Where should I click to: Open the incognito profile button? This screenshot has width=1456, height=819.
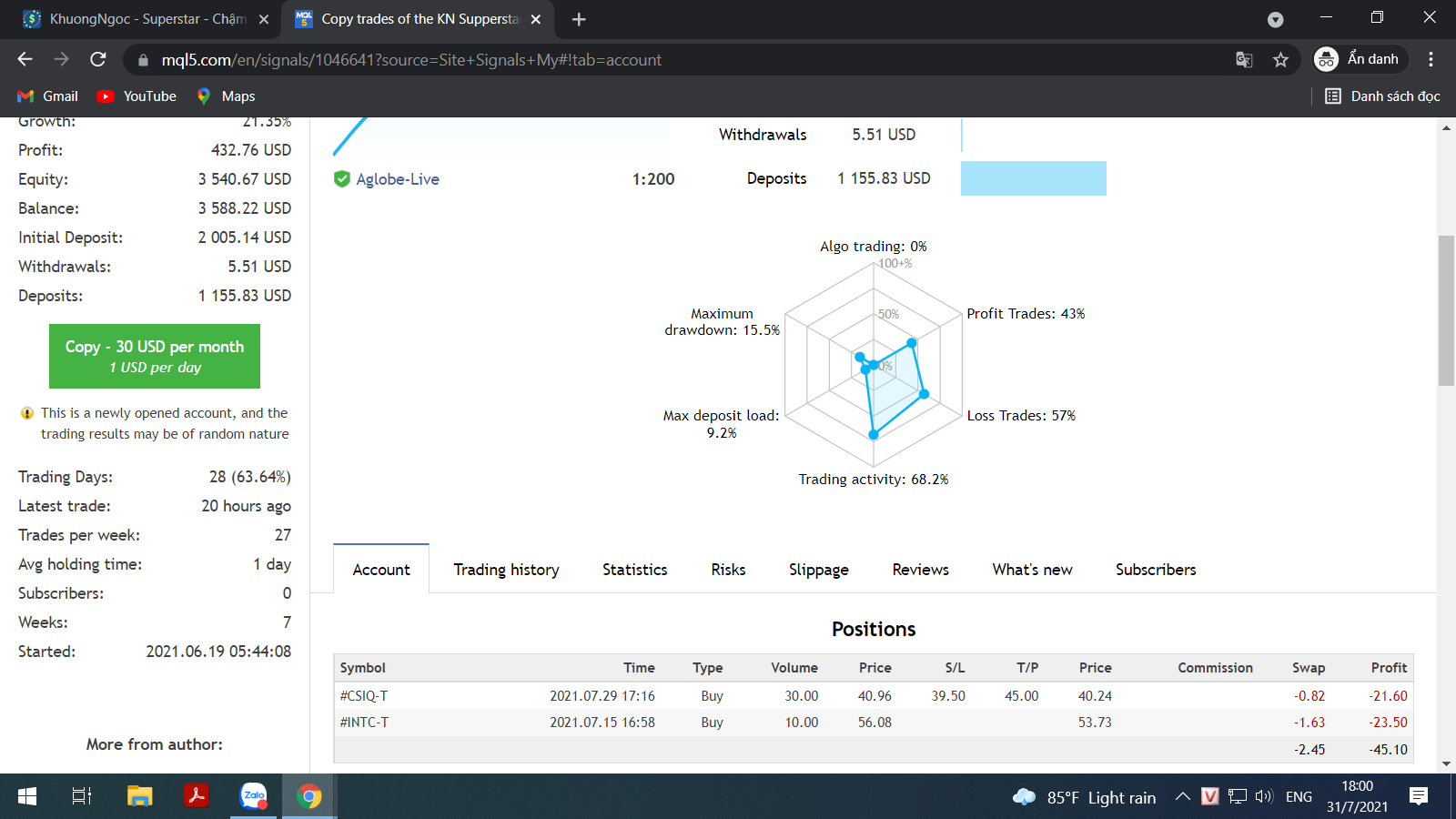point(1360,59)
